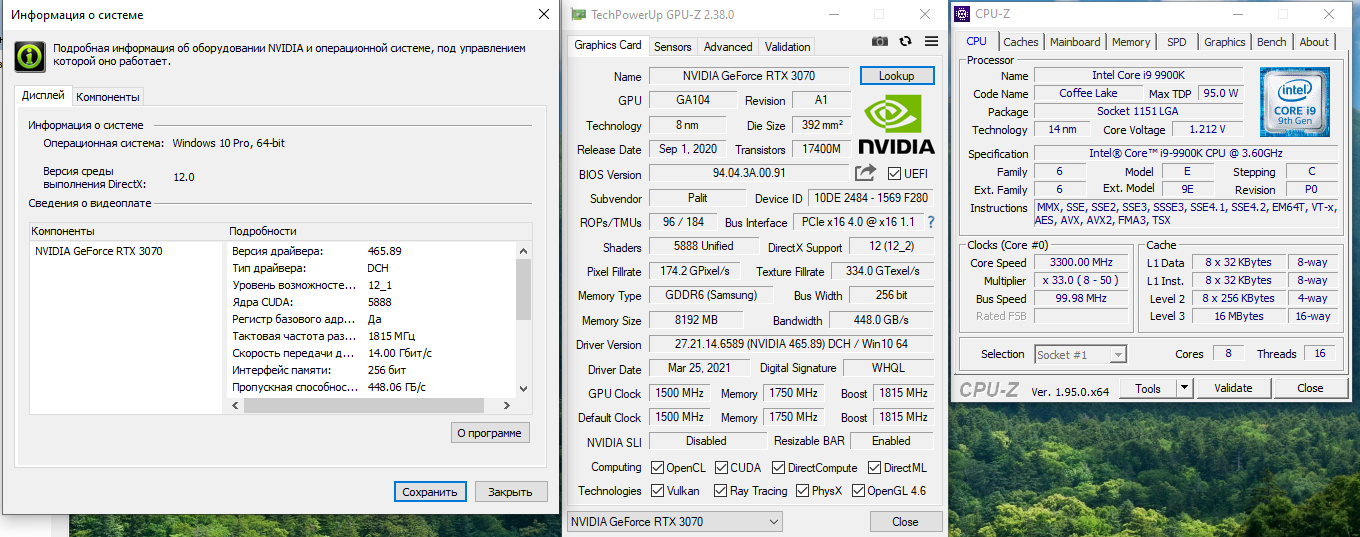Click the Multiplier value in CPU-Z
1360x537 pixels.
pyautogui.click(x=1081, y=280)
